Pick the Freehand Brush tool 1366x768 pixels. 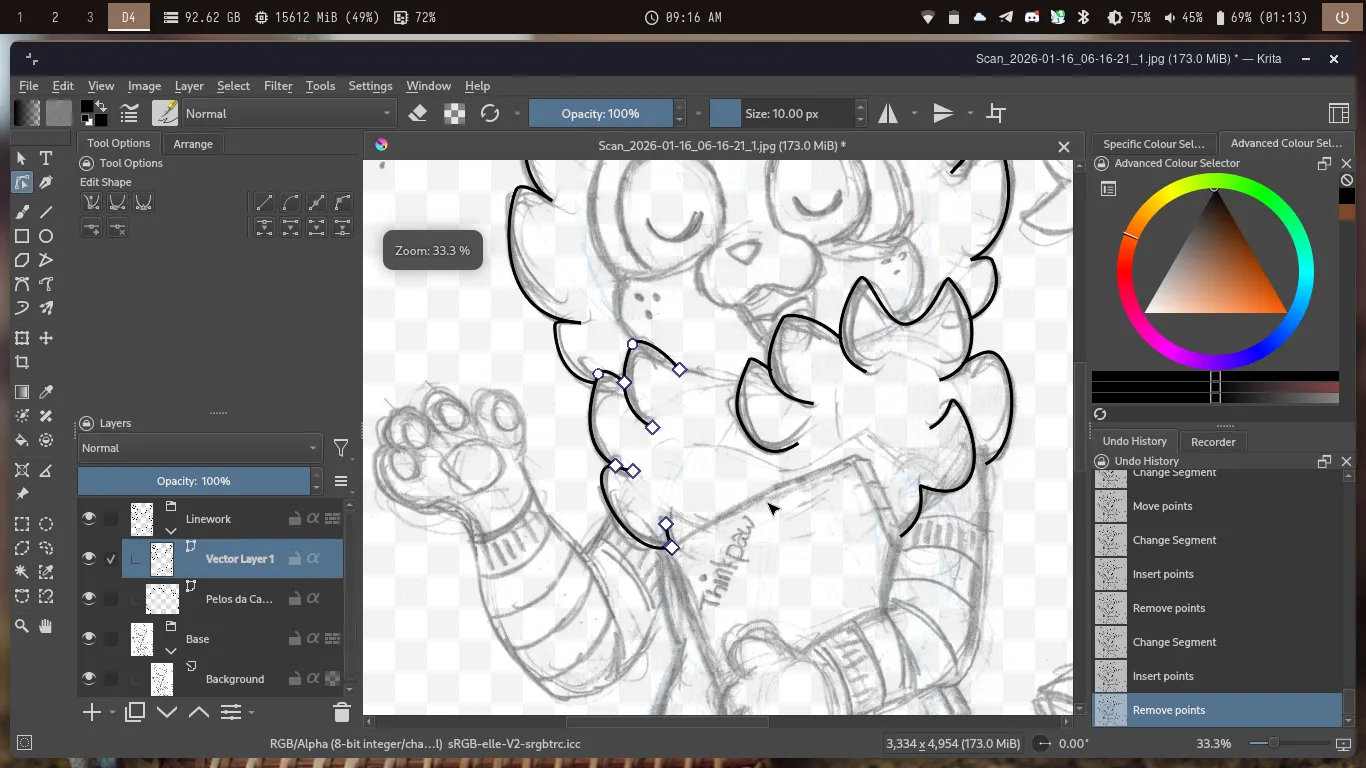coord(22,211)
